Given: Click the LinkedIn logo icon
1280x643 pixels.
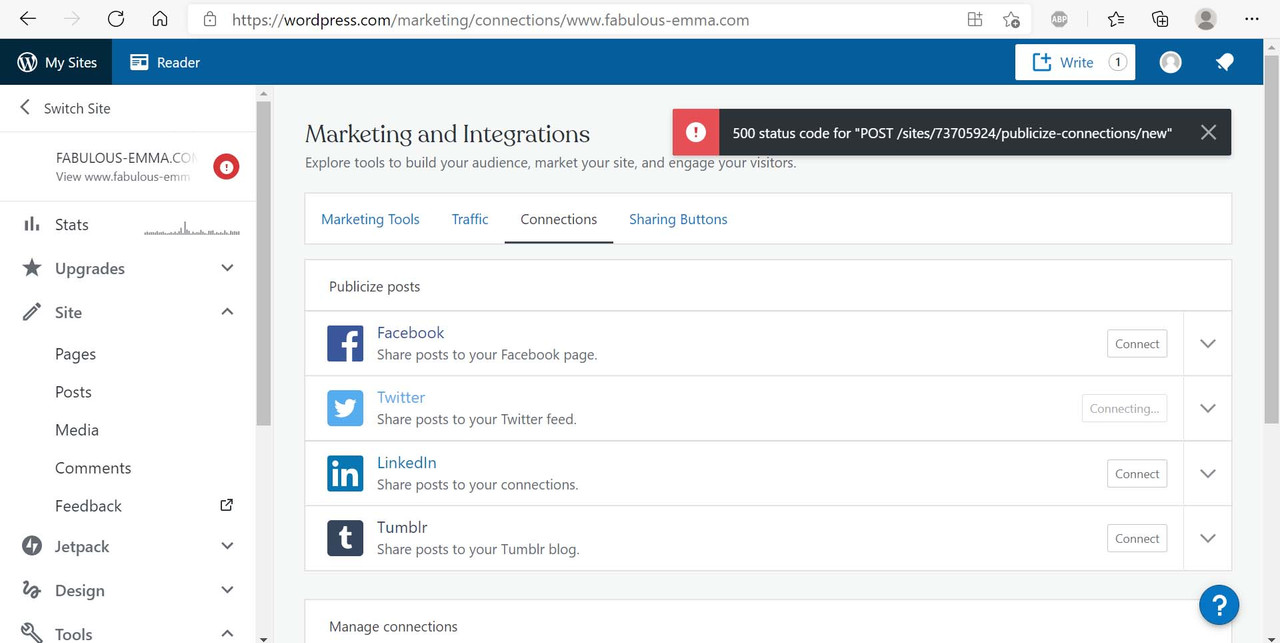Looking at the screenshot, I should coord(345,473).
